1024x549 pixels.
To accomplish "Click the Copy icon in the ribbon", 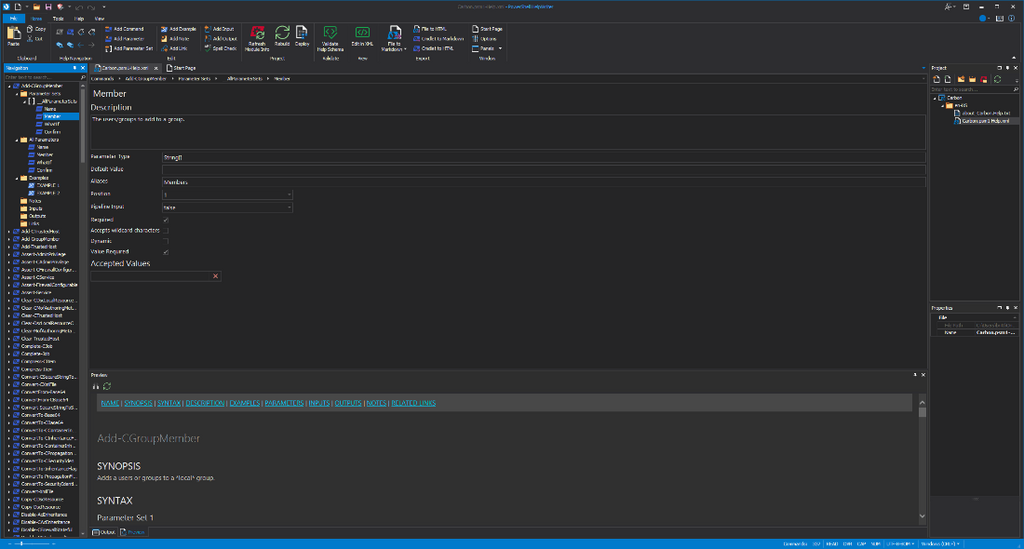I will click(30, 29).
